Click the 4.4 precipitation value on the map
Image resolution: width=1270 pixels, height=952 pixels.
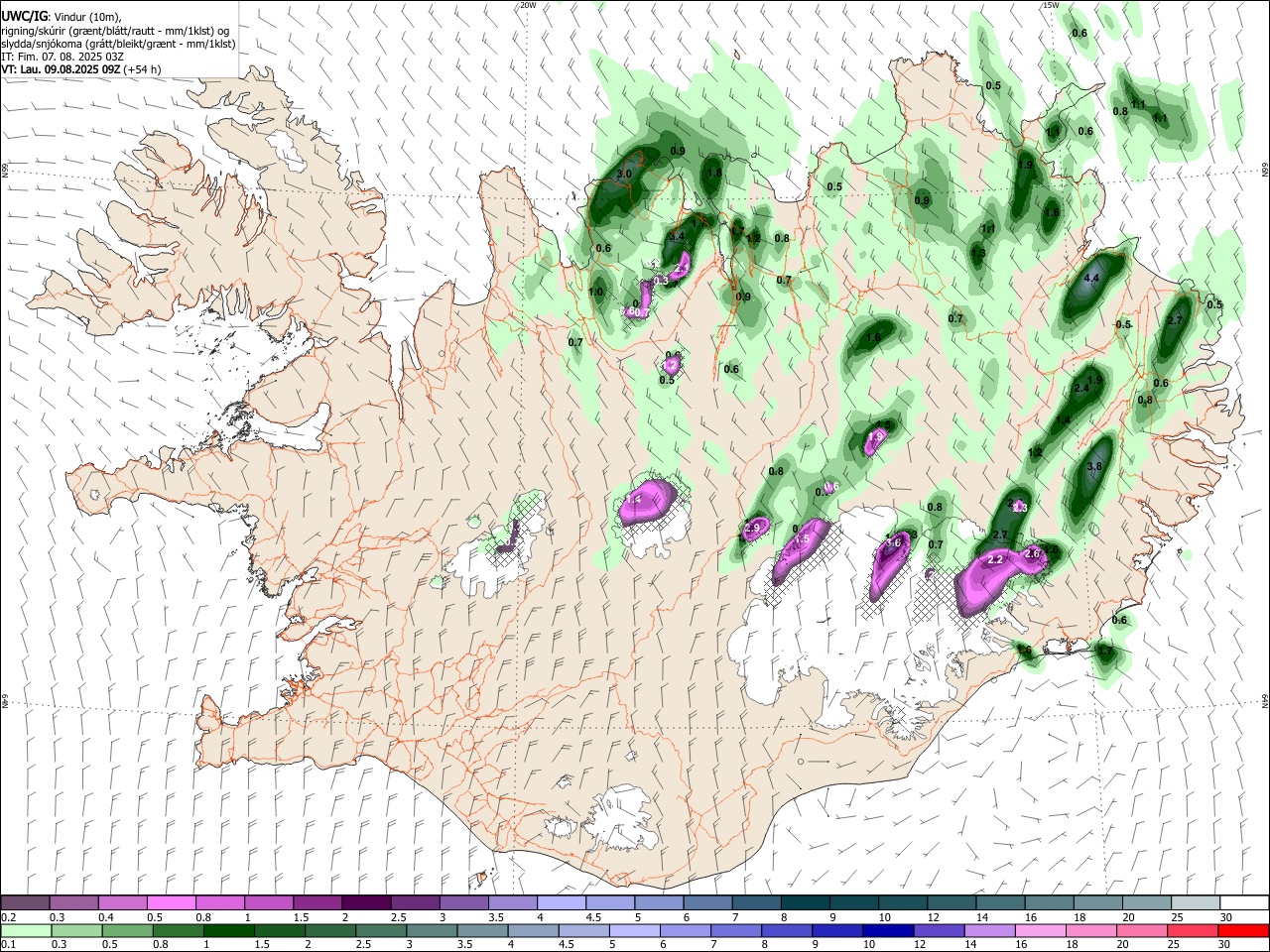pyautogui.click(x=1091, y=279)
